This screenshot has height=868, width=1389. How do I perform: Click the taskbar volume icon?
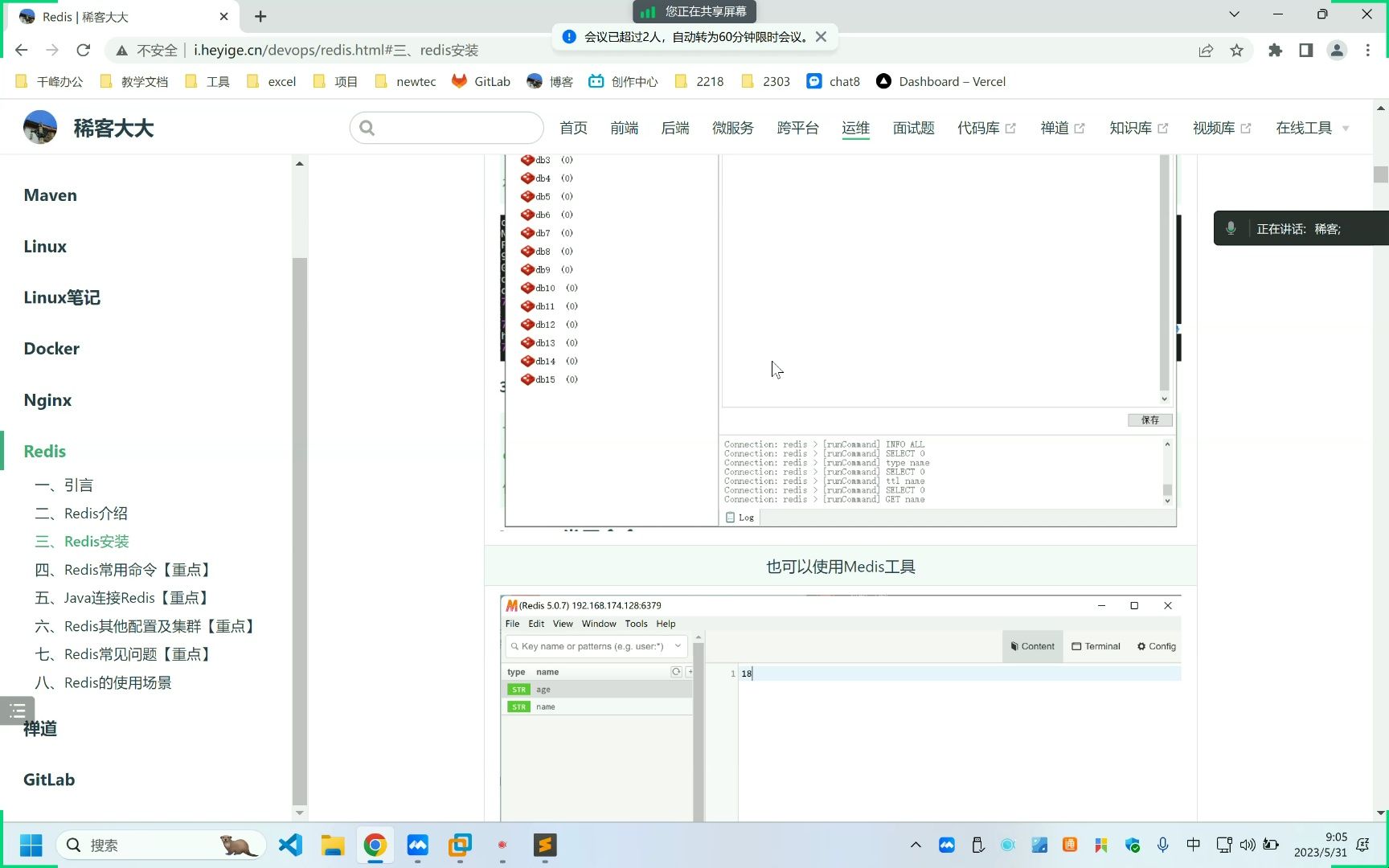pyautogui.click(x=1248, y=845)
